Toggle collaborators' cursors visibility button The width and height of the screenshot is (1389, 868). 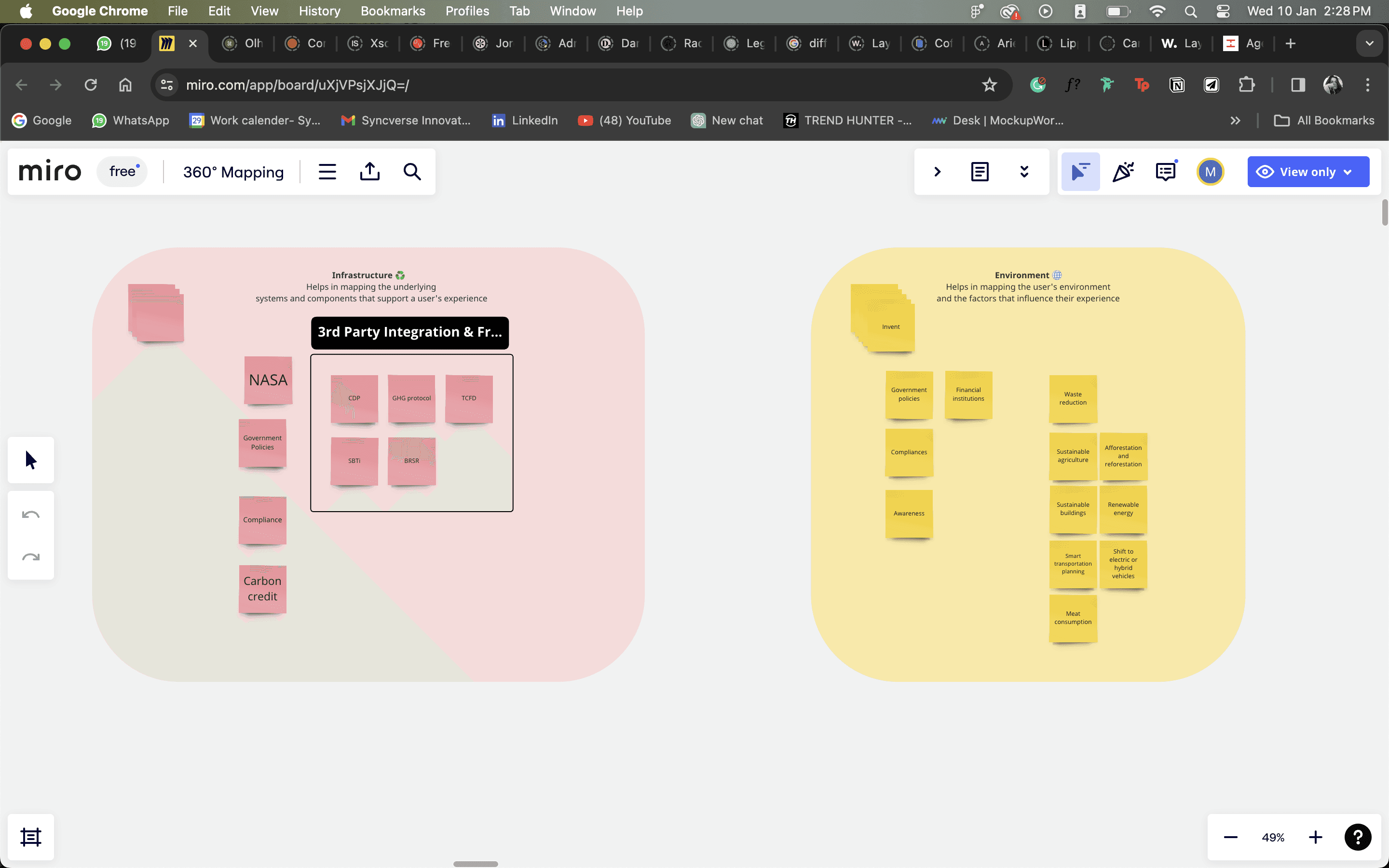[x=1080, y=172]
